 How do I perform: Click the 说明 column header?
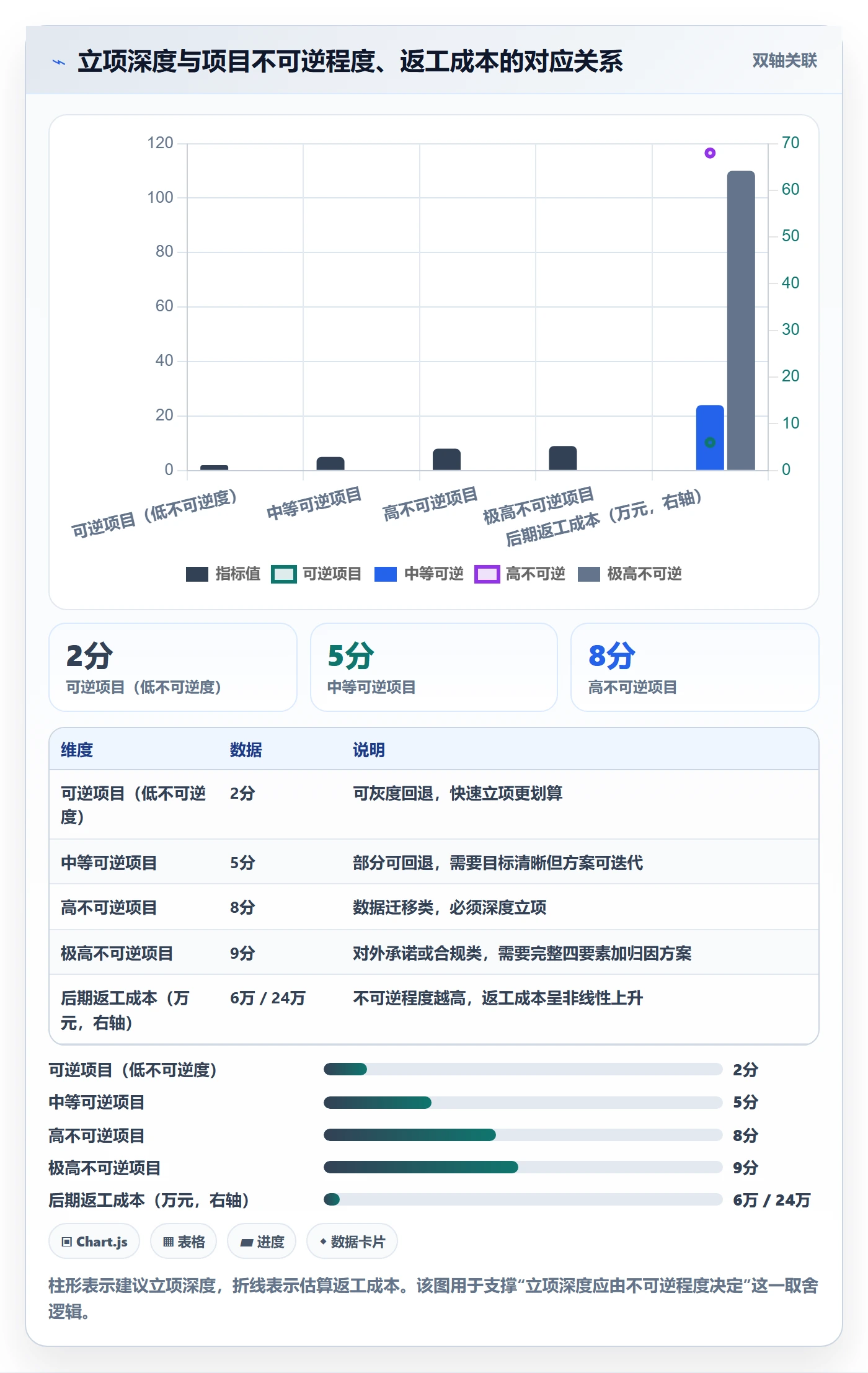pos(369,750)
